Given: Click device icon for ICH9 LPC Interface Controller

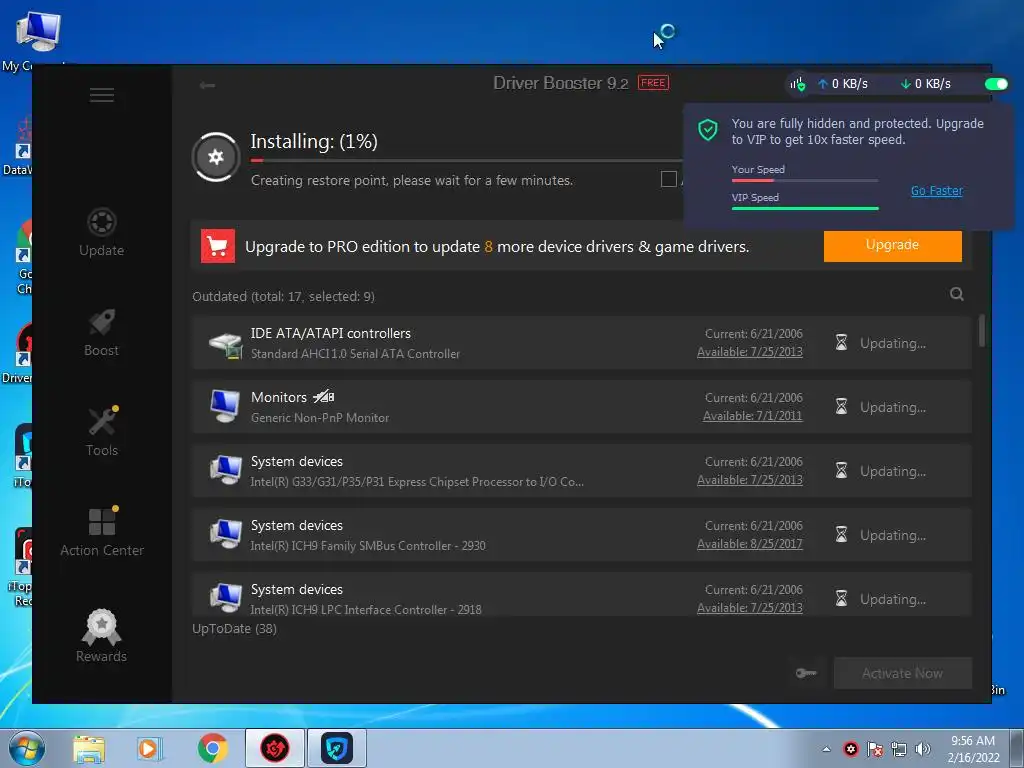Looking at the screenshot, I should point(226,598).
